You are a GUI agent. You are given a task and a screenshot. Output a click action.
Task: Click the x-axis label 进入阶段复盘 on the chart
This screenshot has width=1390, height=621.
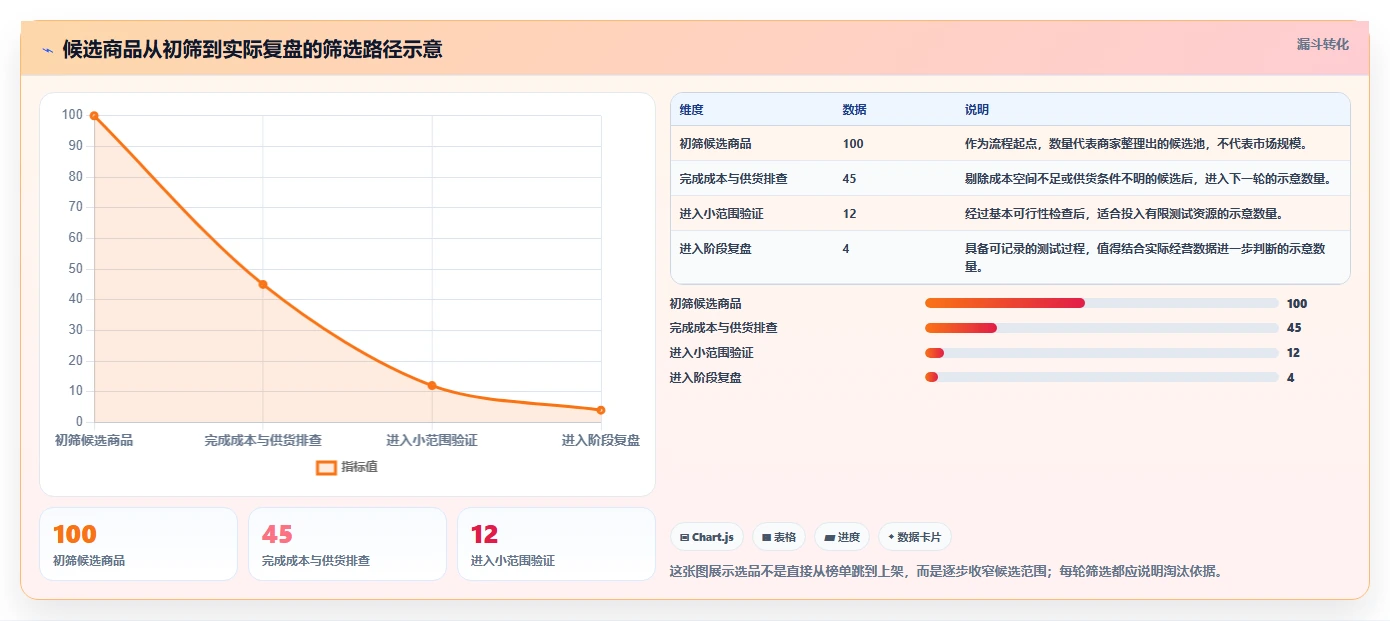tap(600, 440)
